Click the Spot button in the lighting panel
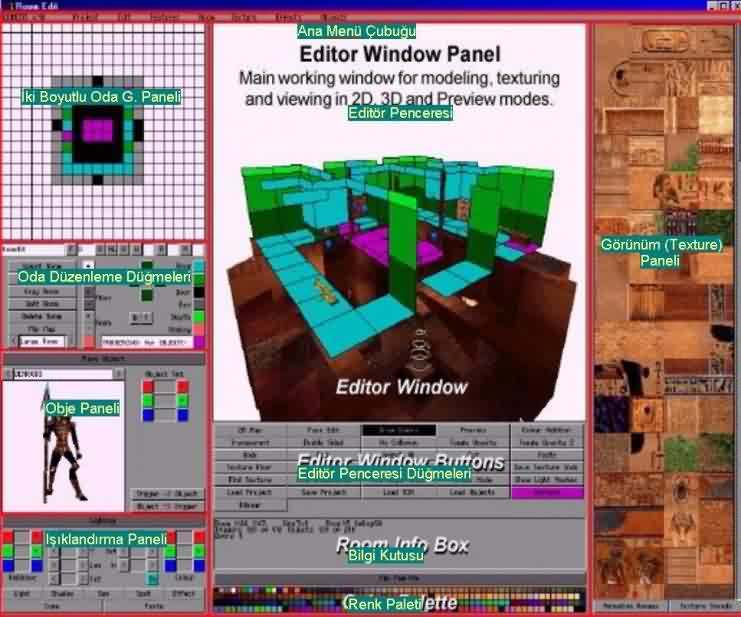The image size is (741, 617). click(143, 593)
